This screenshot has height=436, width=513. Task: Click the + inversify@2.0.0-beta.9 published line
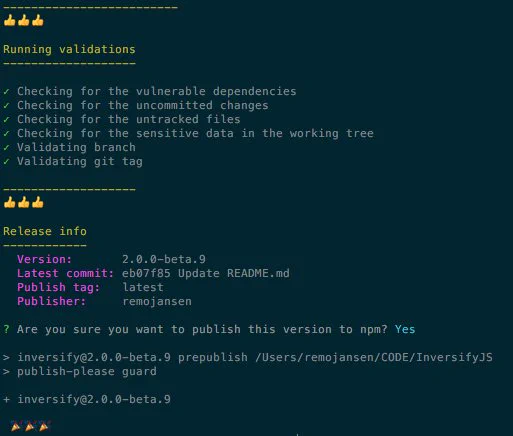(x=87, y=399)
